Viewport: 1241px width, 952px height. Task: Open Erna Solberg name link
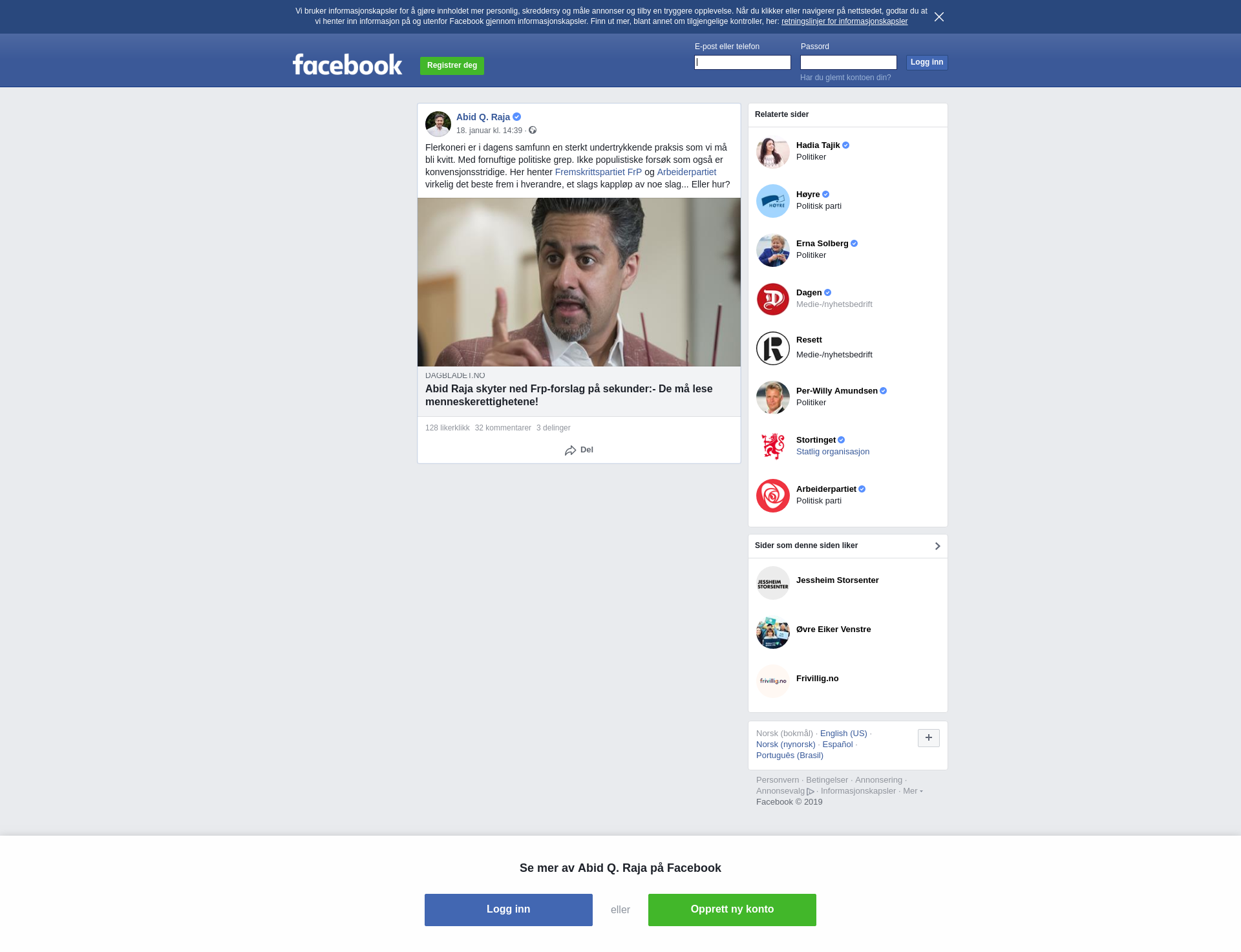[x=822, y=244]
